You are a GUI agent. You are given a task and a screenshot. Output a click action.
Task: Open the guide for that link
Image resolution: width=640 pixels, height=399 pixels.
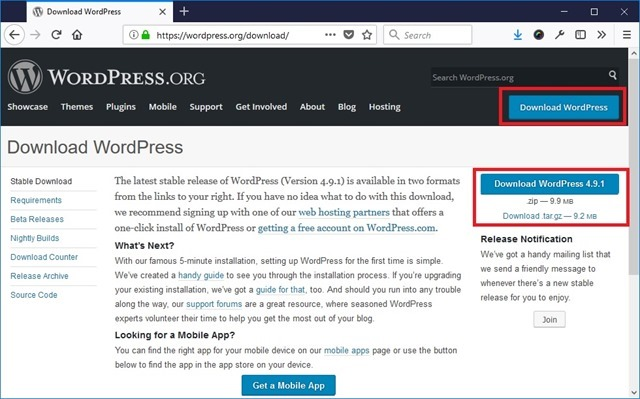tap(280, 290)
